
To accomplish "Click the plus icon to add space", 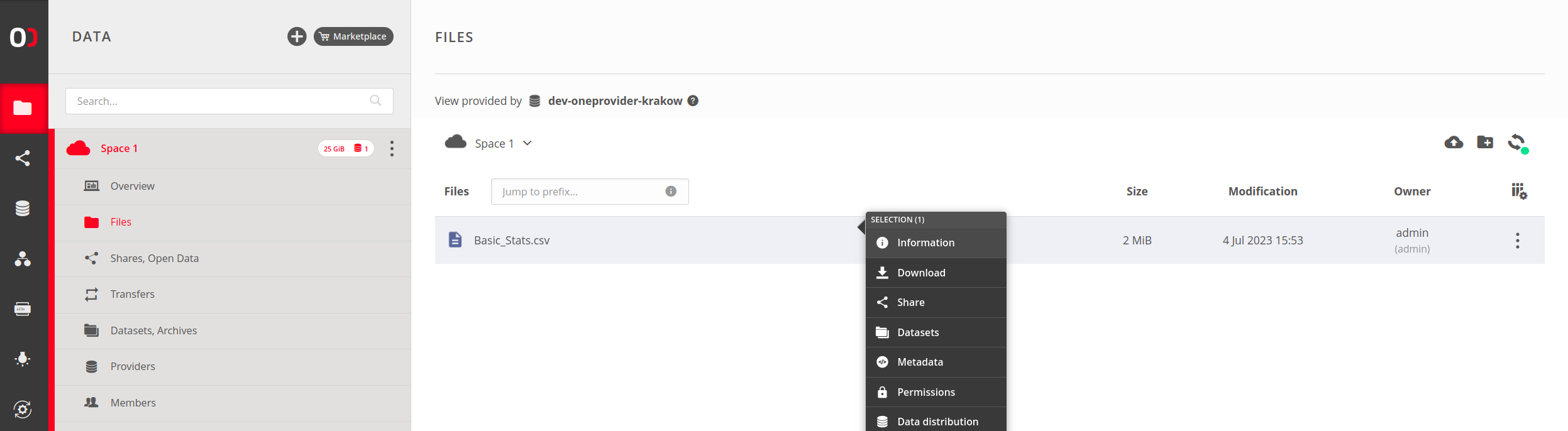I will pyautogui.click(x=297, y=36).
